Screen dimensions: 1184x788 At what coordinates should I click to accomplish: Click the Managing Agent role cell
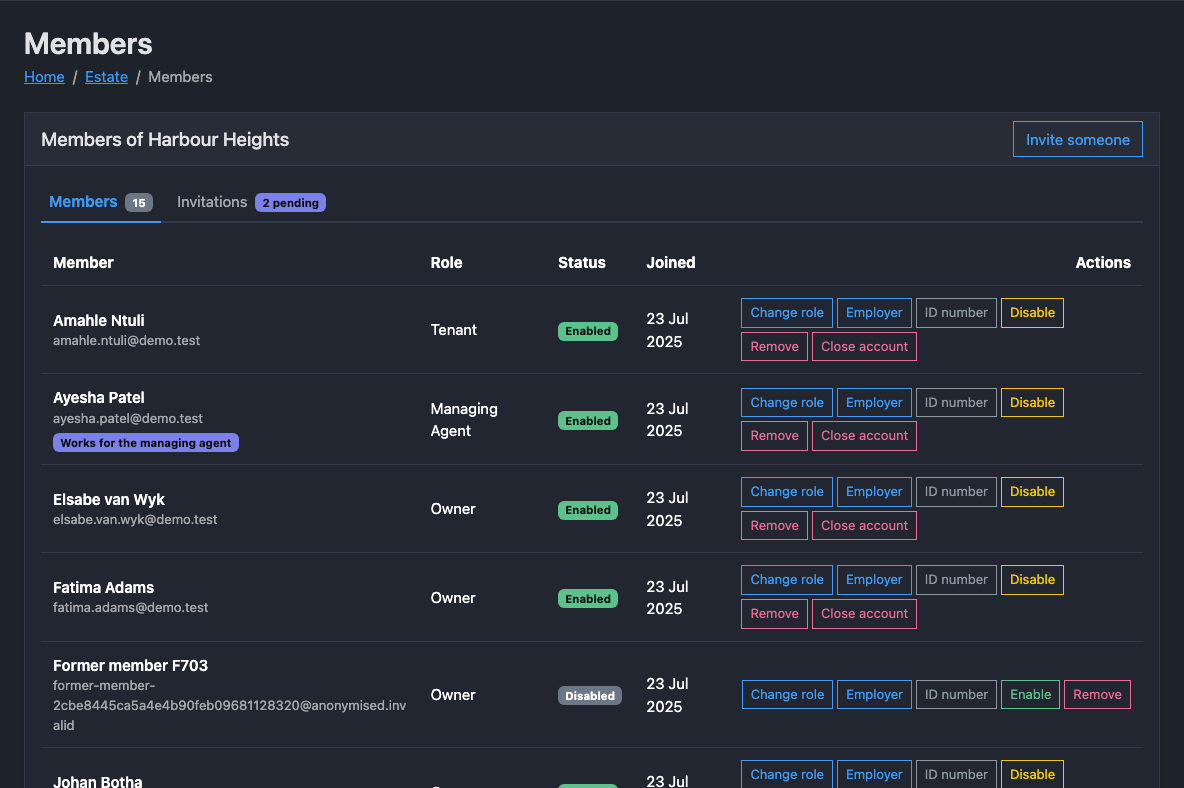click(x=464, y=420)
